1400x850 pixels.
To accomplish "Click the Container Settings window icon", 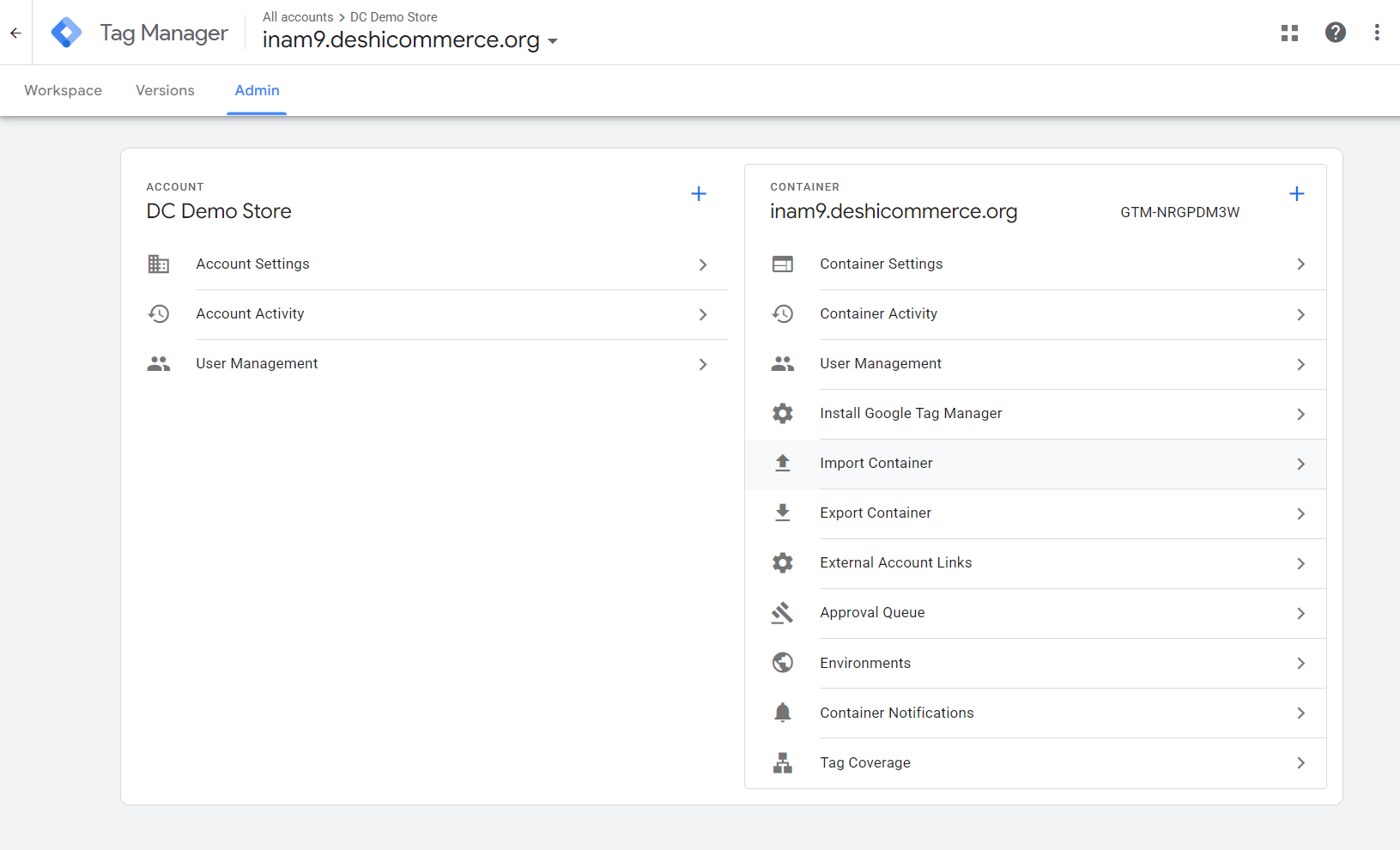I will click(x=783, y=264).
